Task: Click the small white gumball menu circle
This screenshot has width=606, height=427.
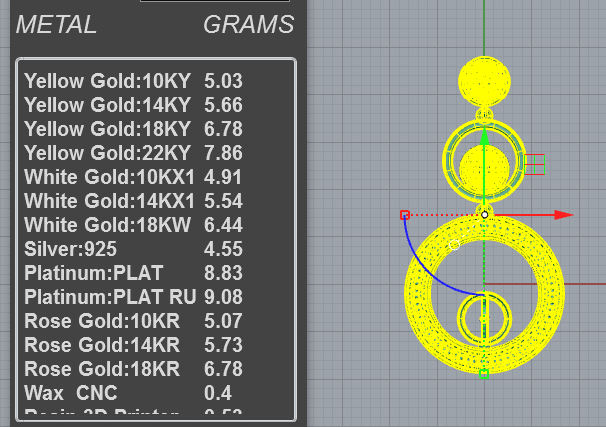Action: [x=454, y=245]
